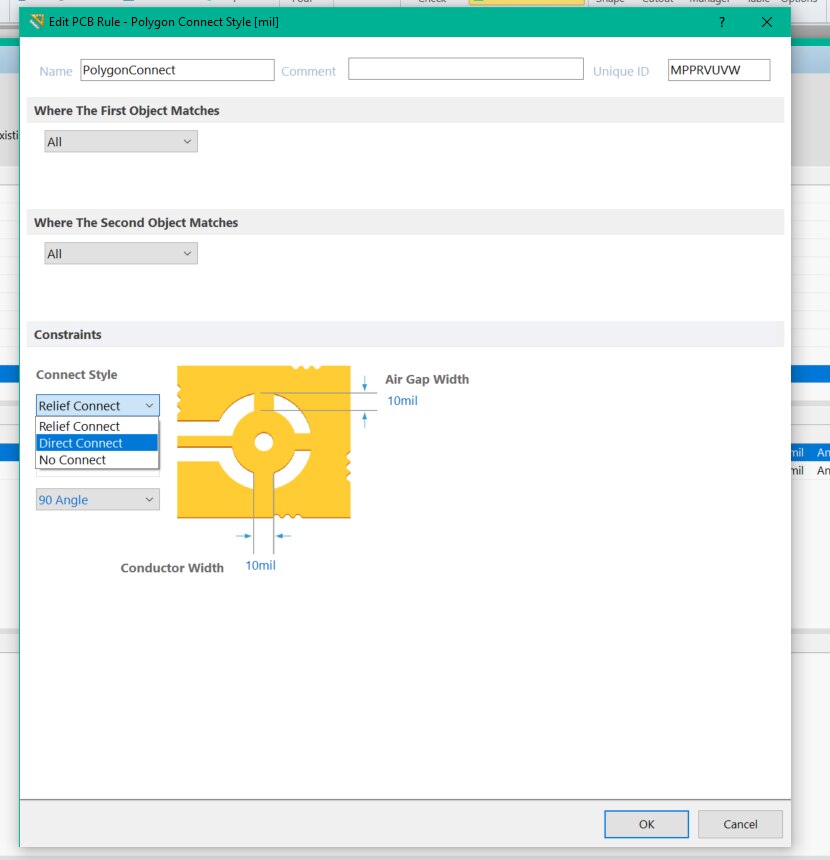Viewport: 830px width, 860px height.
Task: Click the empty Comment text field
Action: click(465, 69)
